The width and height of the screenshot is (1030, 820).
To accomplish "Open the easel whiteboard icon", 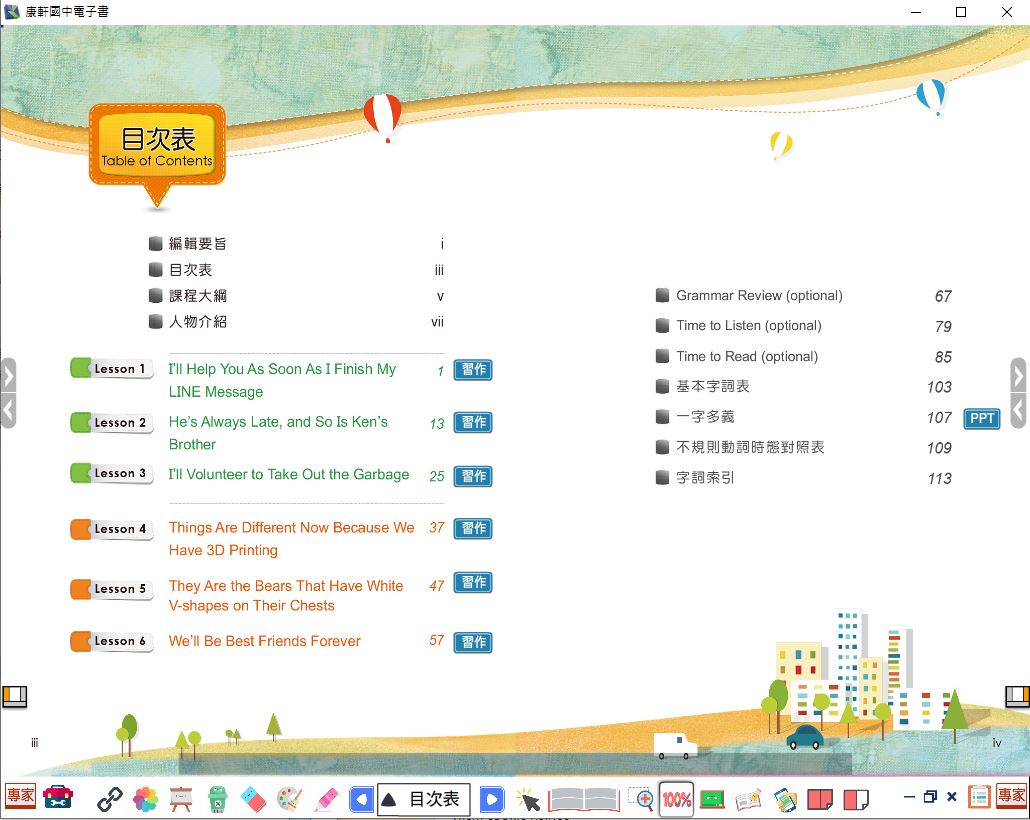I will [181, 798].
